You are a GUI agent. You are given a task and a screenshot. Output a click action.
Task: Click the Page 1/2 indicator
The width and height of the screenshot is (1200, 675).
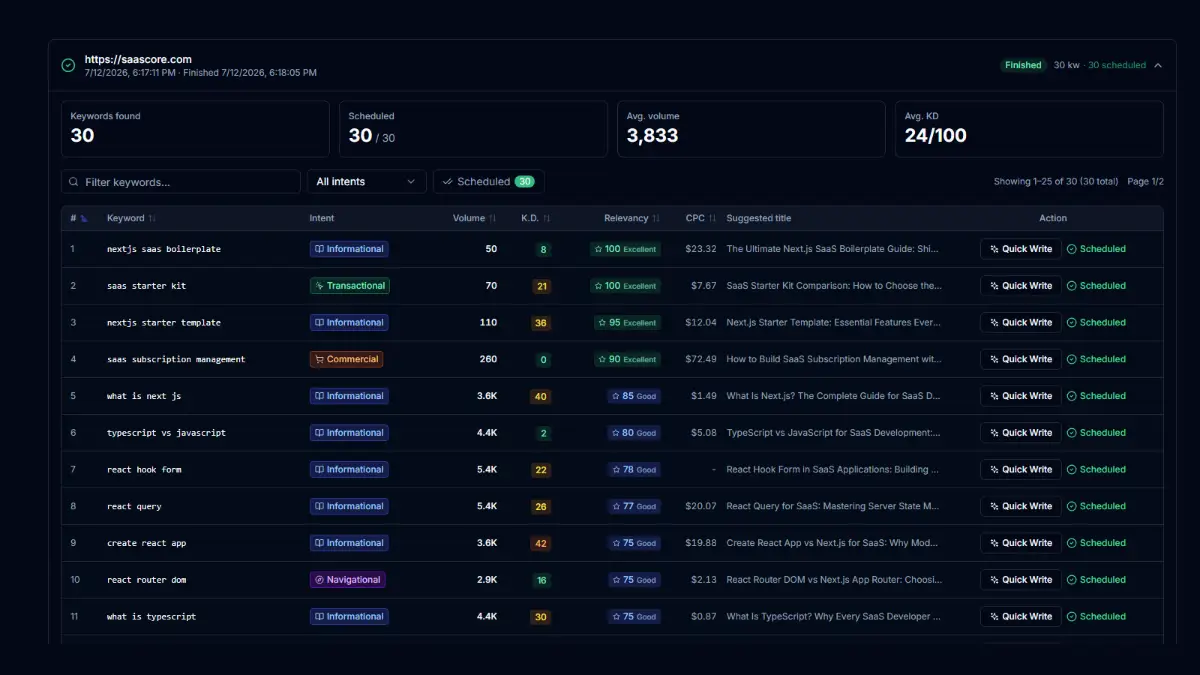1145,182
